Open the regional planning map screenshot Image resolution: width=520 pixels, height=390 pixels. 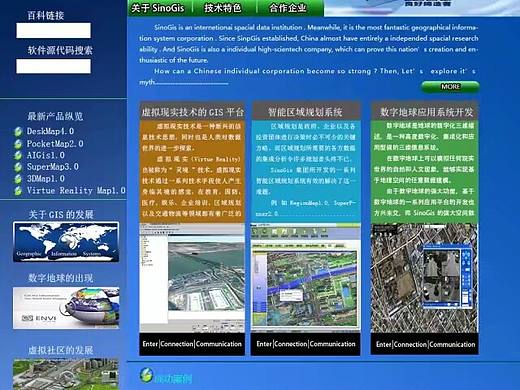coord(305,278)
